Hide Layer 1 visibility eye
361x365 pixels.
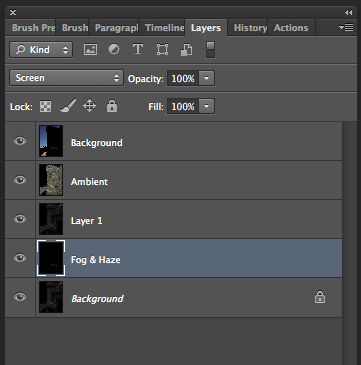[x=20, y=219]
